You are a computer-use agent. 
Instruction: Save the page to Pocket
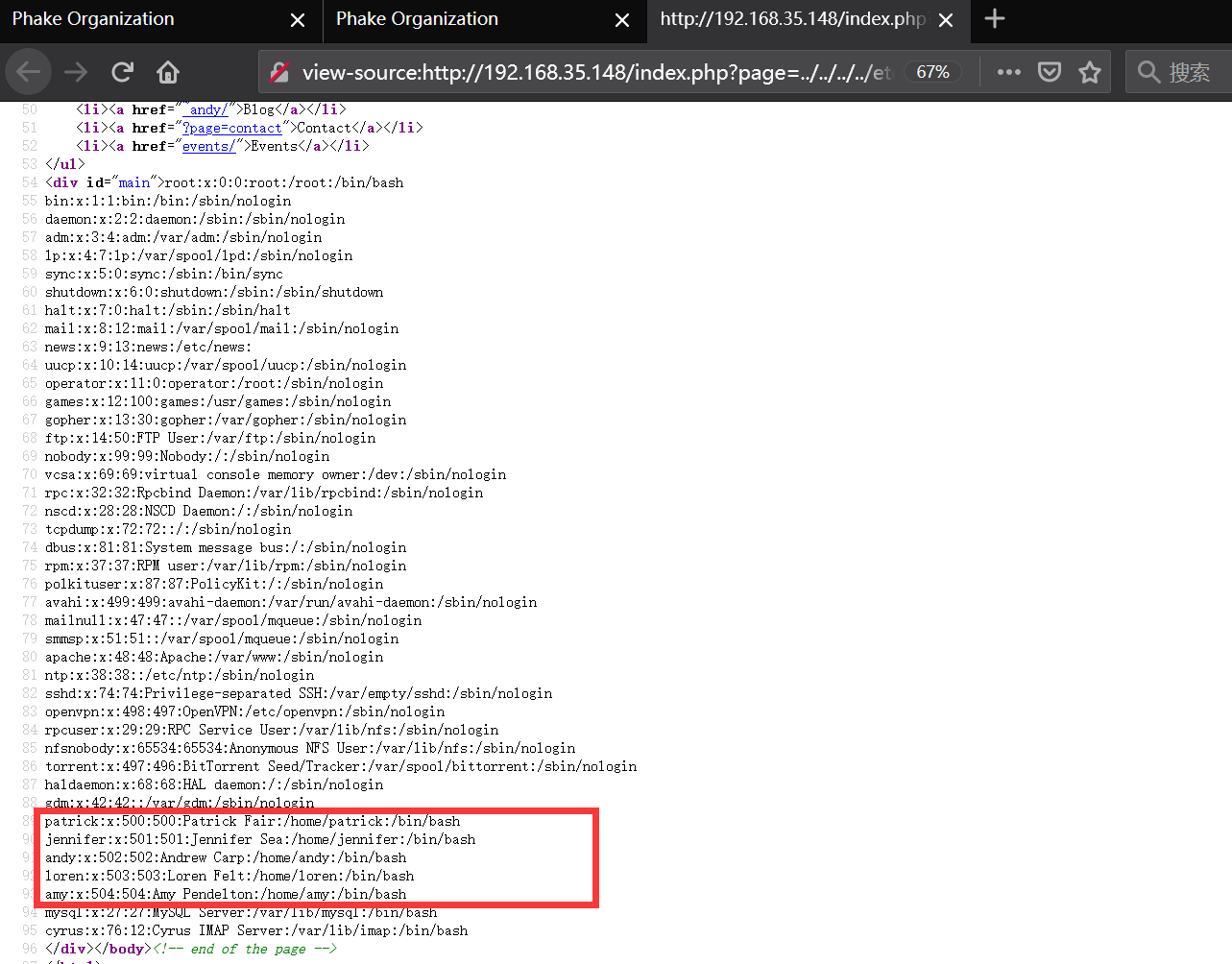(1049, 71)
